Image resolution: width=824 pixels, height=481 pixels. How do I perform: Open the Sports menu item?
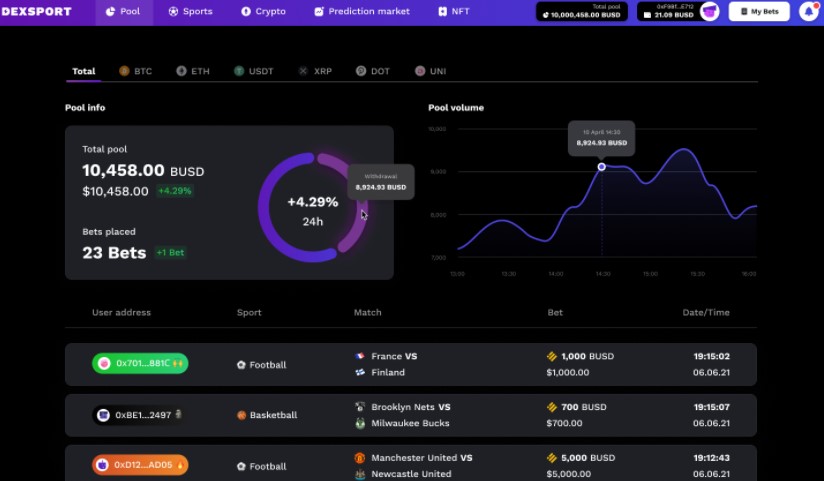coord(190,12)
